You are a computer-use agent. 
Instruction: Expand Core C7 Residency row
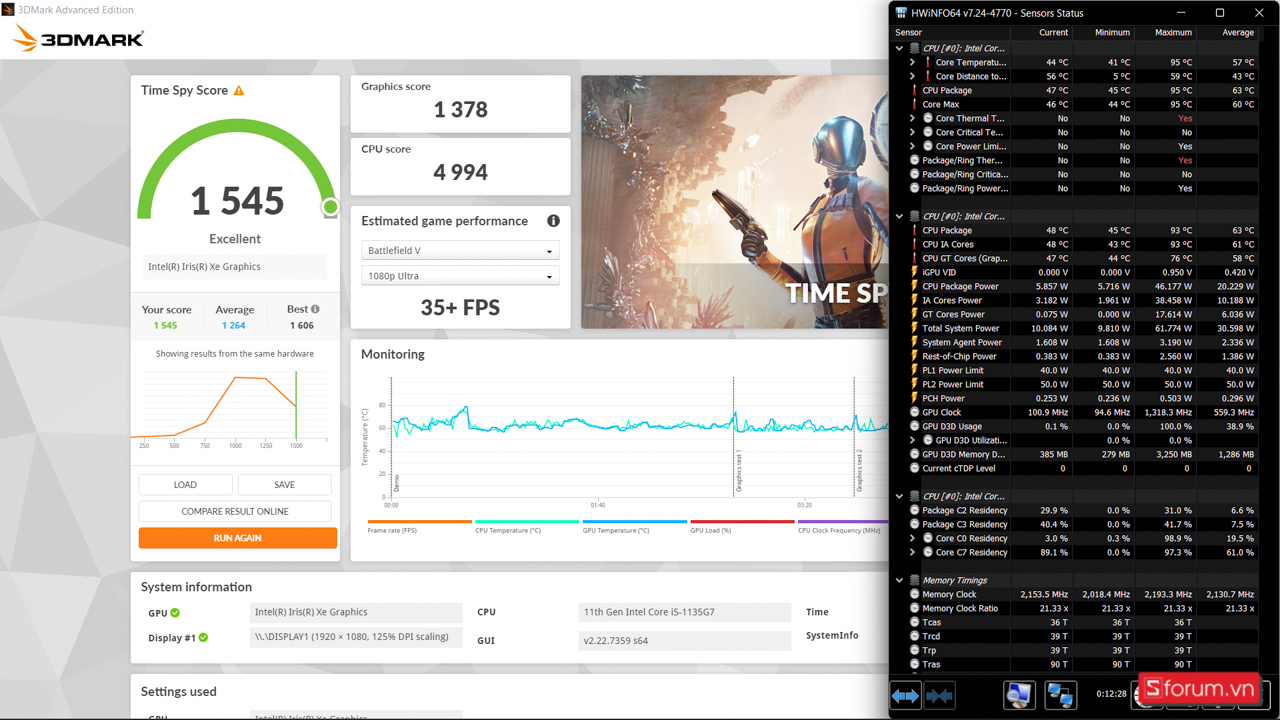coord(913,552)
